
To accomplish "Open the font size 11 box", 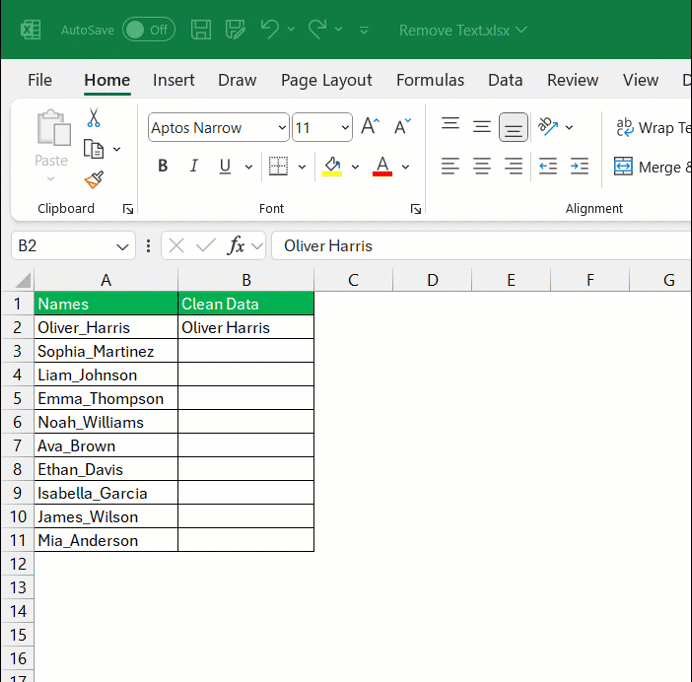I will click(x=323, y=128).
